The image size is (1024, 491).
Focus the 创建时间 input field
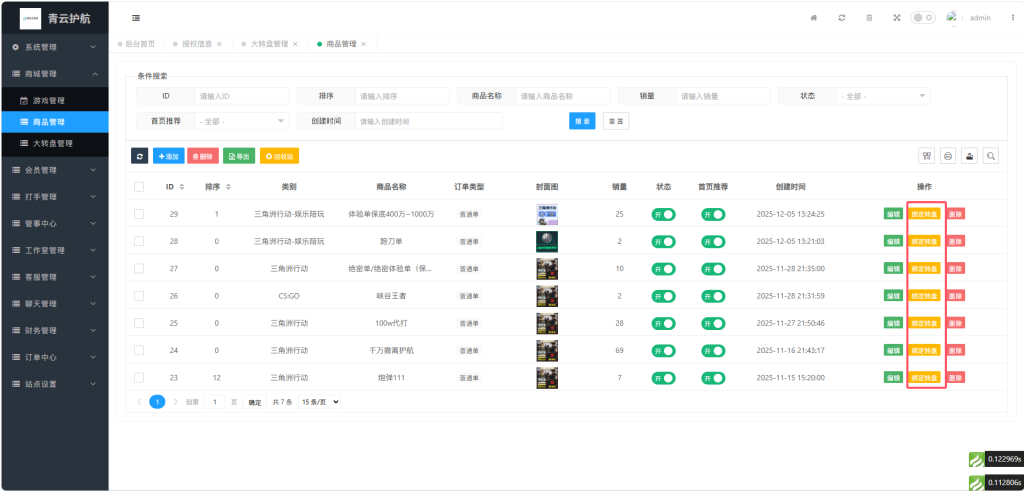[429, 121]
